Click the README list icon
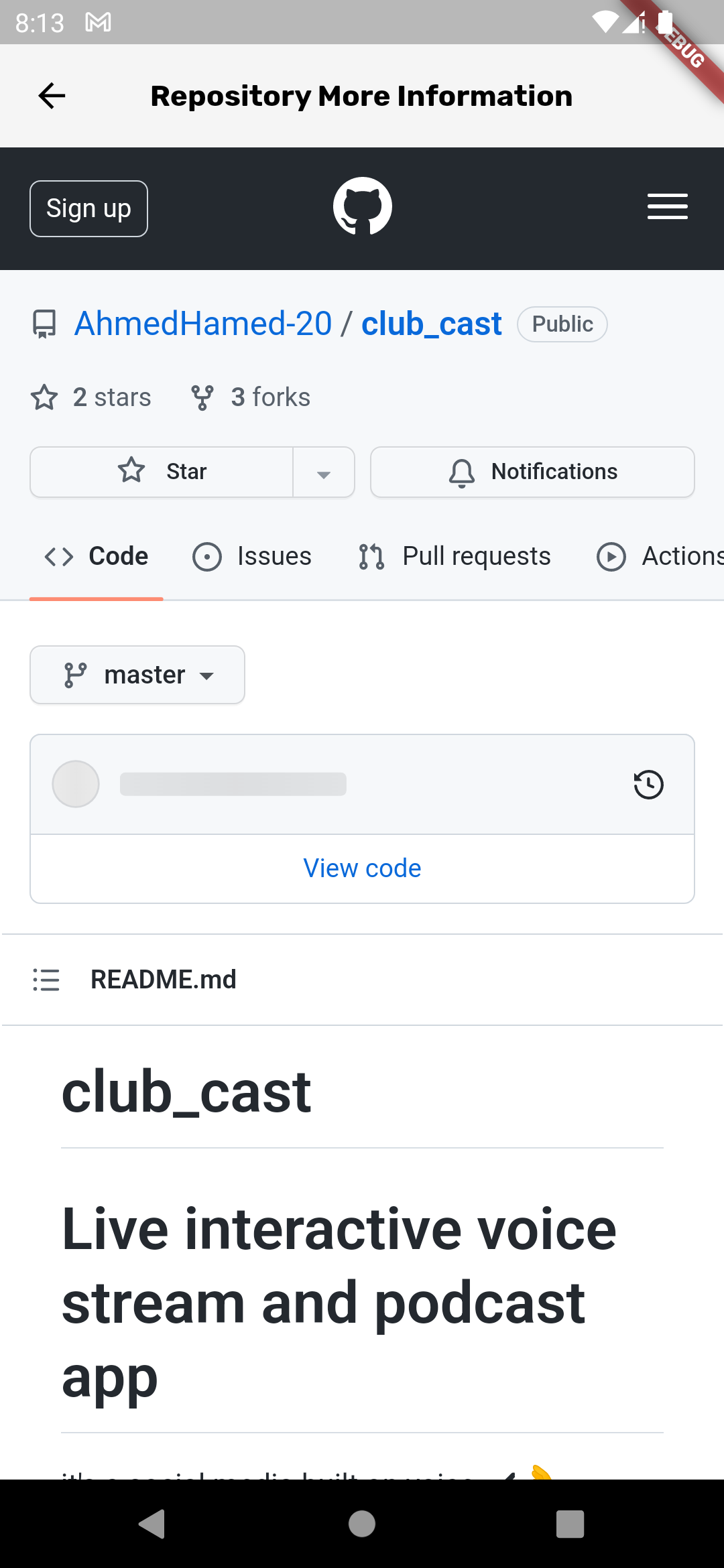This screenshot has width=724, height=1568. click(x=46, y=980)
